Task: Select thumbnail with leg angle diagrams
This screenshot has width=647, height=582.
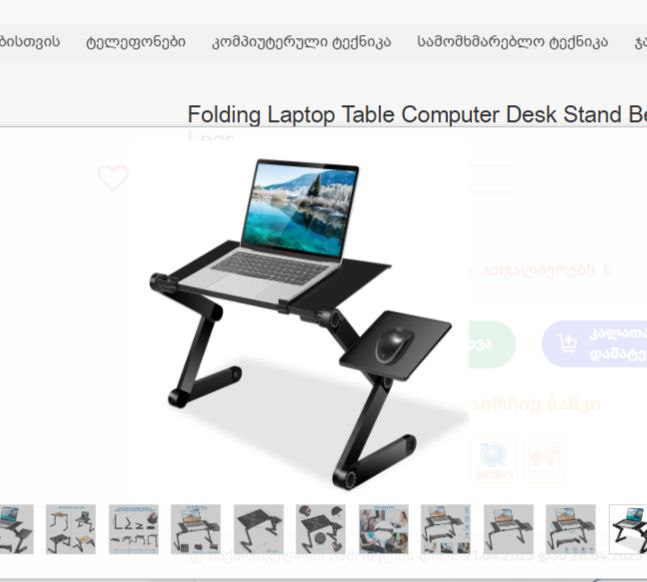Action: point(134,529)
